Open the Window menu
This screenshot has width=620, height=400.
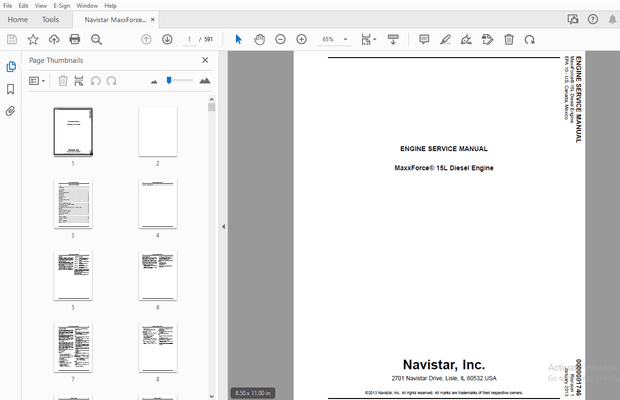click(87, 6)
